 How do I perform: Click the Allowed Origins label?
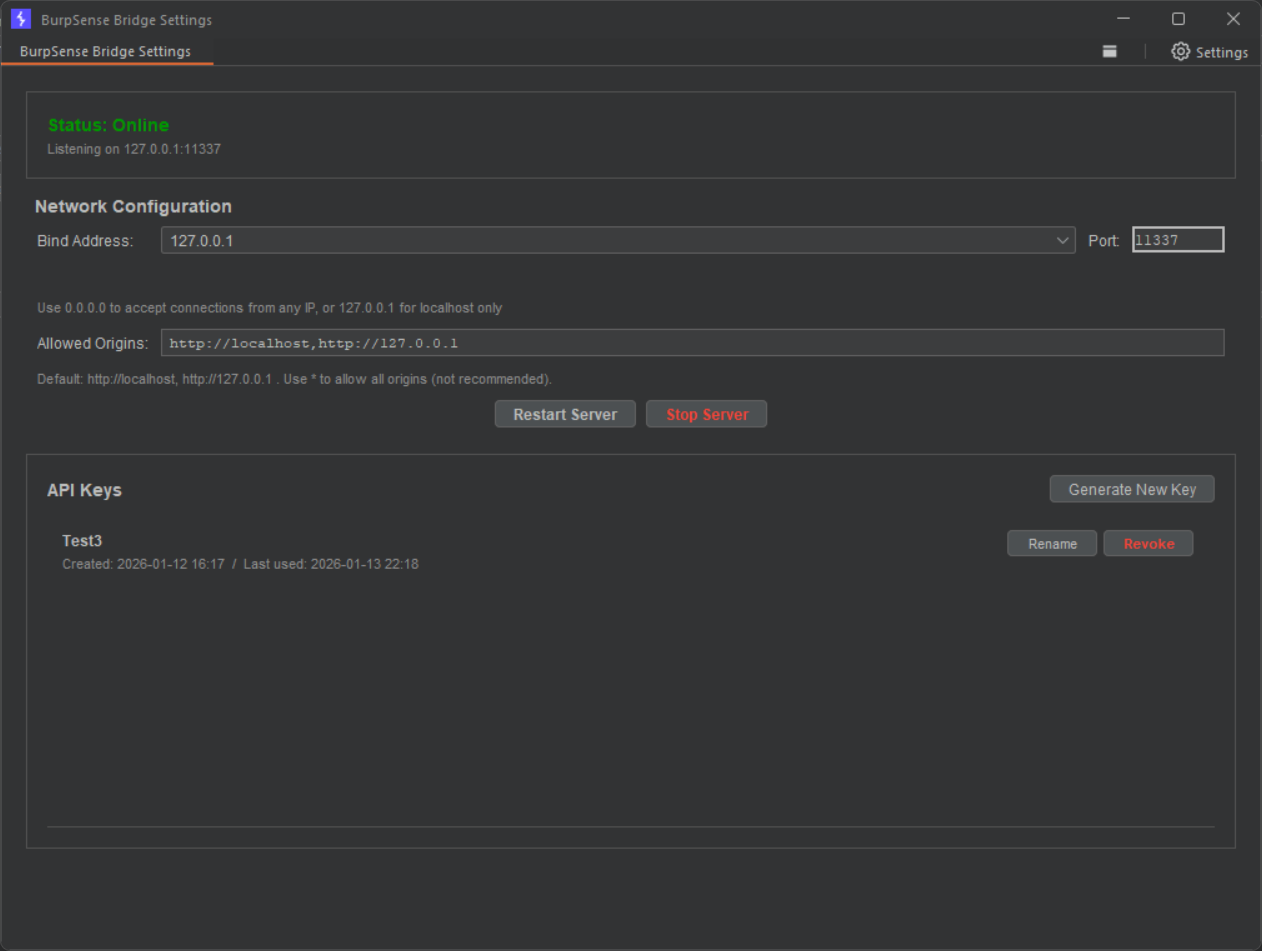coord(93,344)
